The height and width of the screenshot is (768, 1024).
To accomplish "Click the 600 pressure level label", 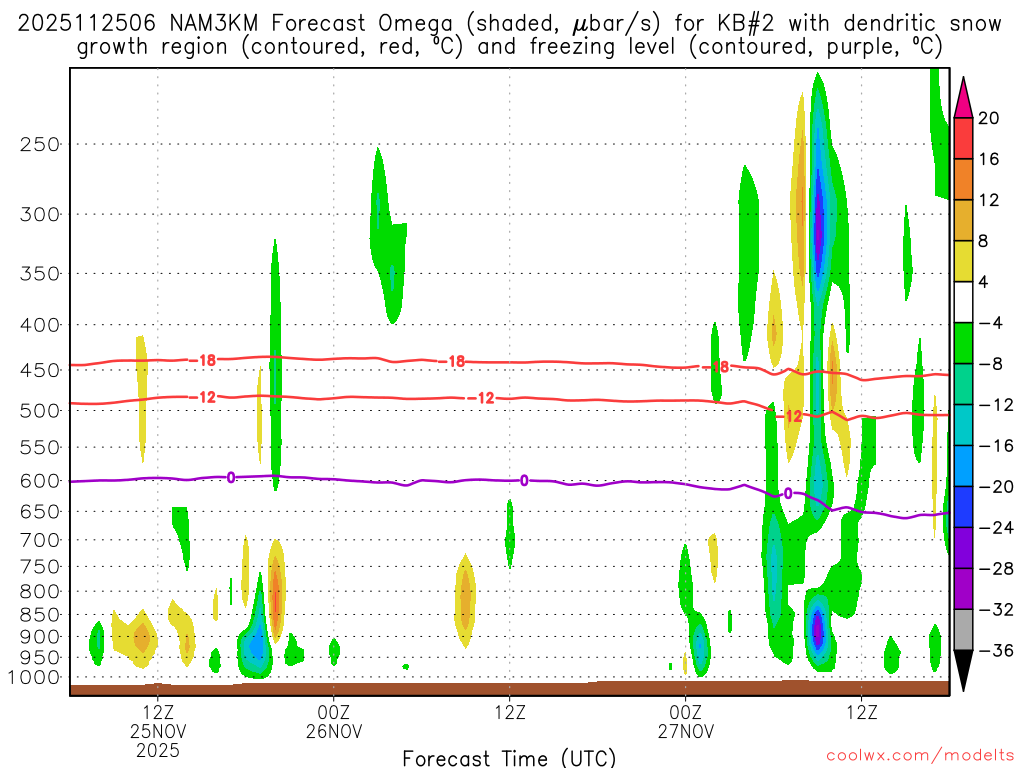I will pos(40,481).
